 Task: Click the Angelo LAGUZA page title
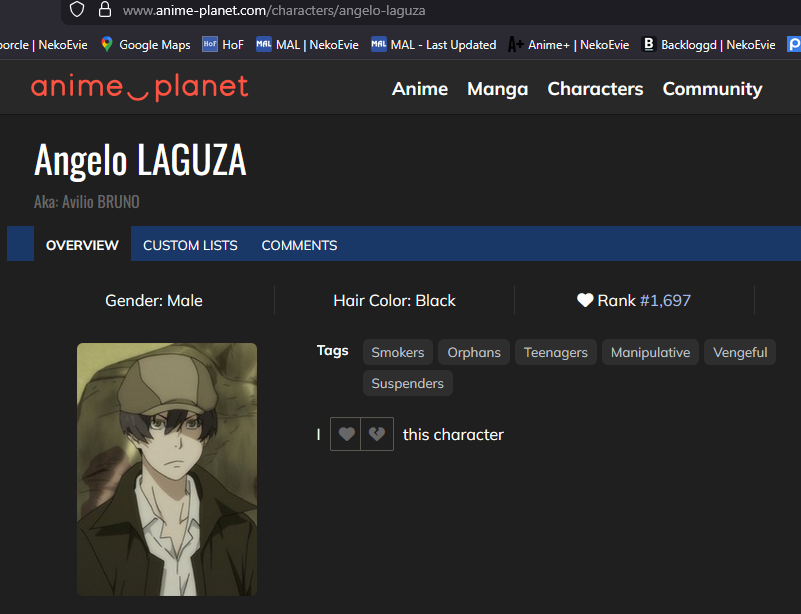[x=140, y=160]
